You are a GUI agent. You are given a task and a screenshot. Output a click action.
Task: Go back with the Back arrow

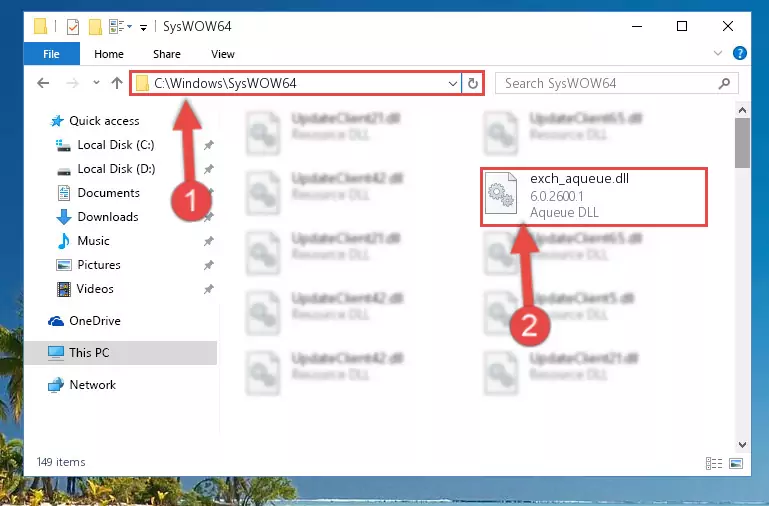point(43,83)
